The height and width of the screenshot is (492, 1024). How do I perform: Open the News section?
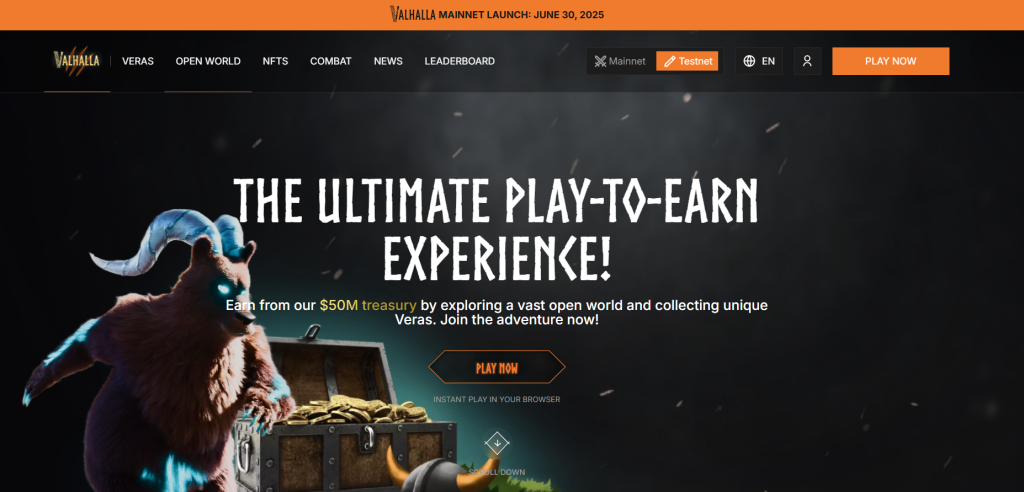[388, 61]
